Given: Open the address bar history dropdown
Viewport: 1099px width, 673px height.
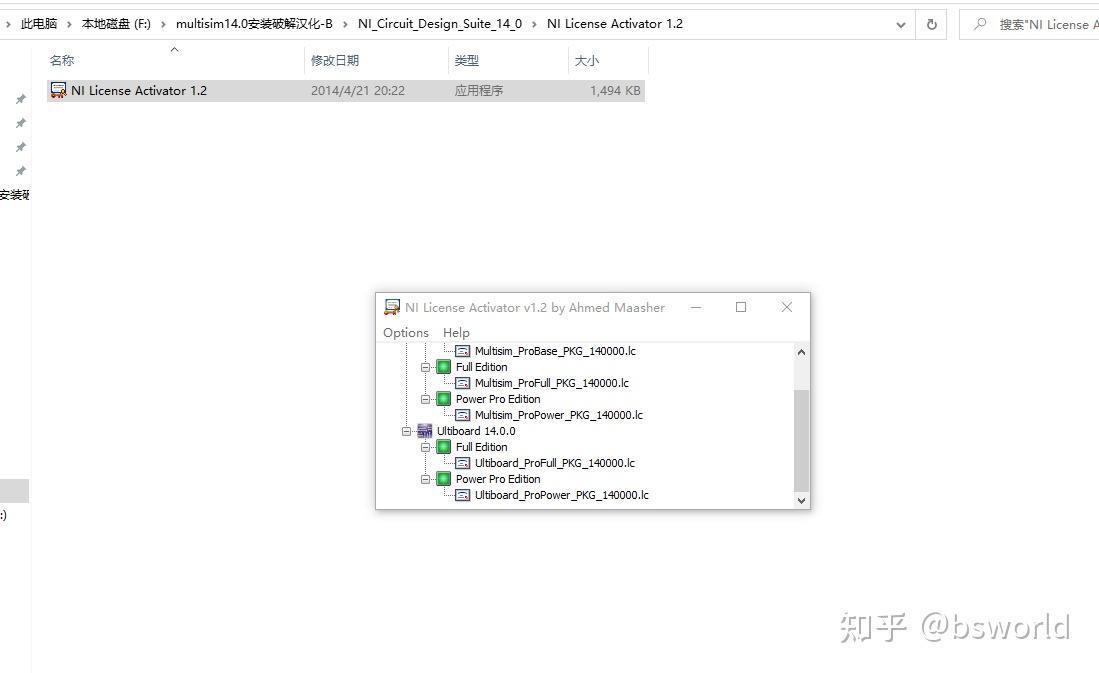Looking at the screenshot, I should point(899,23).
